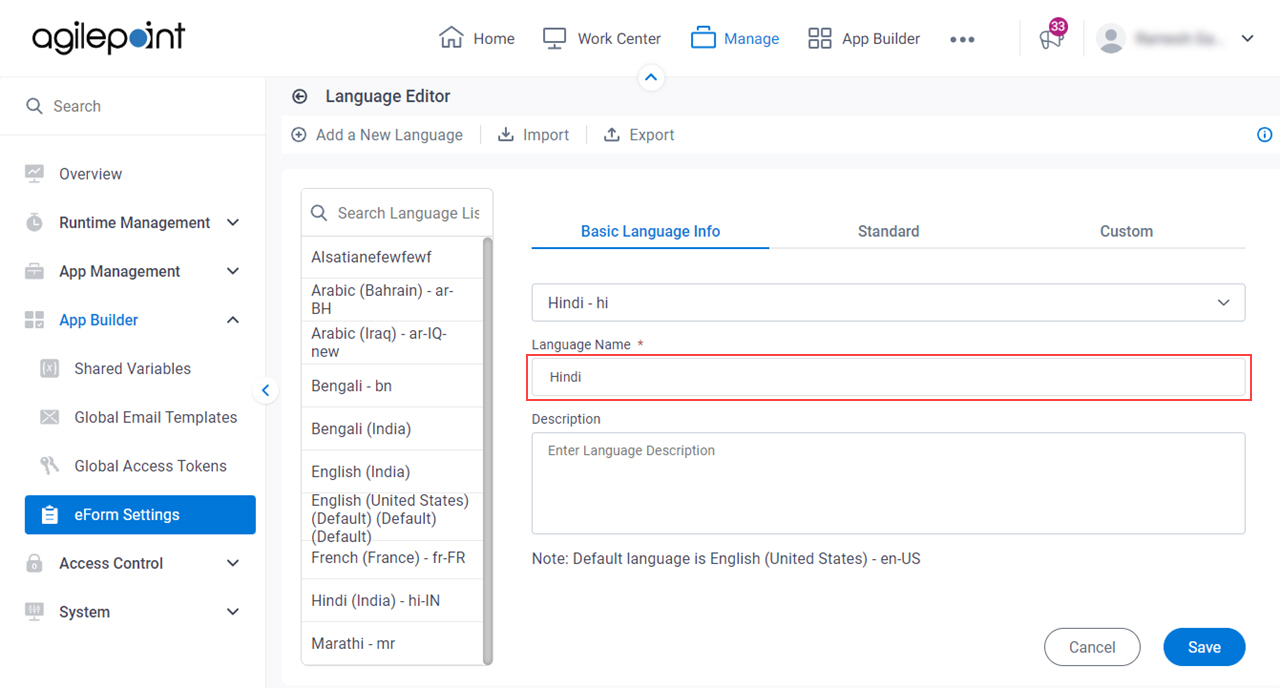Click the user avatar icon

click(x=1110, y=38)
